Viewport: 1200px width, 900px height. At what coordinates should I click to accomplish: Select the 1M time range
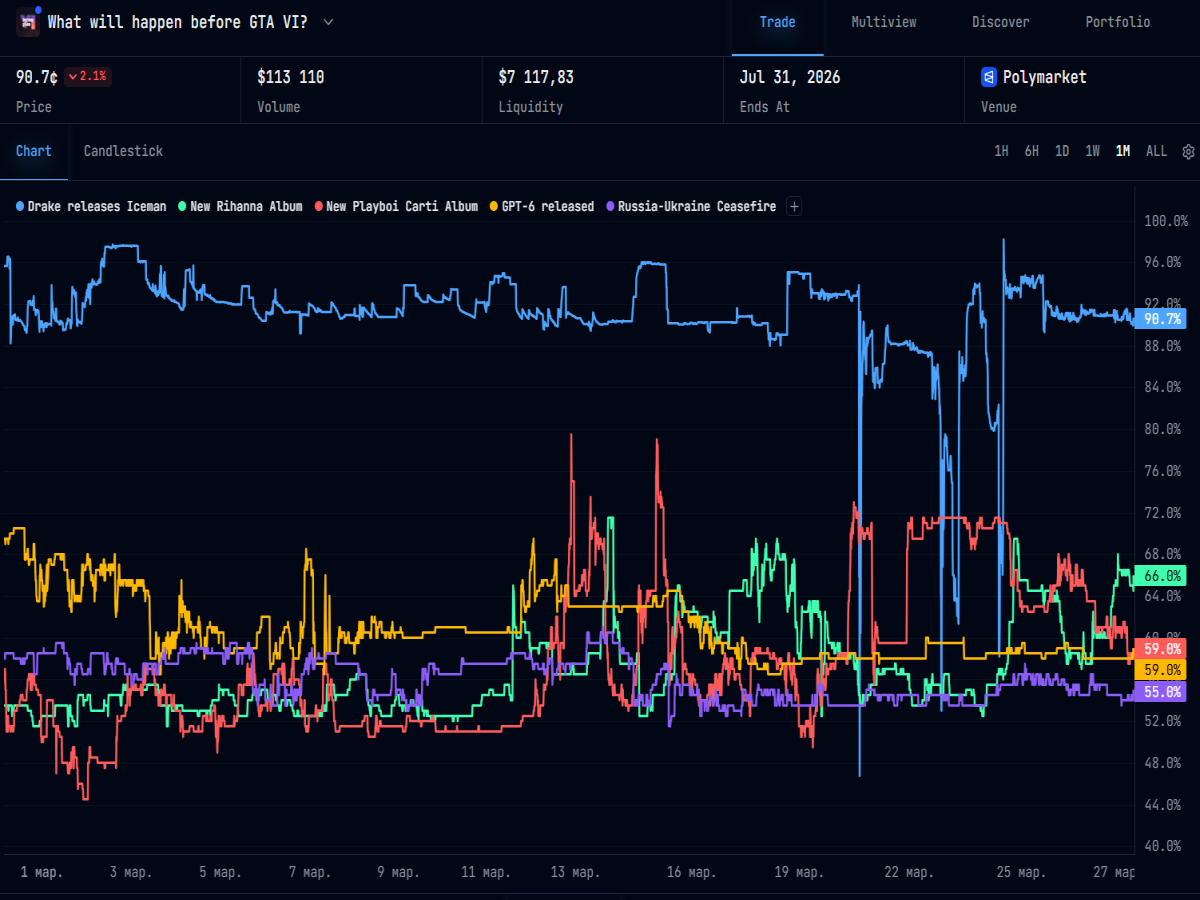click(x=1123, y=151)
